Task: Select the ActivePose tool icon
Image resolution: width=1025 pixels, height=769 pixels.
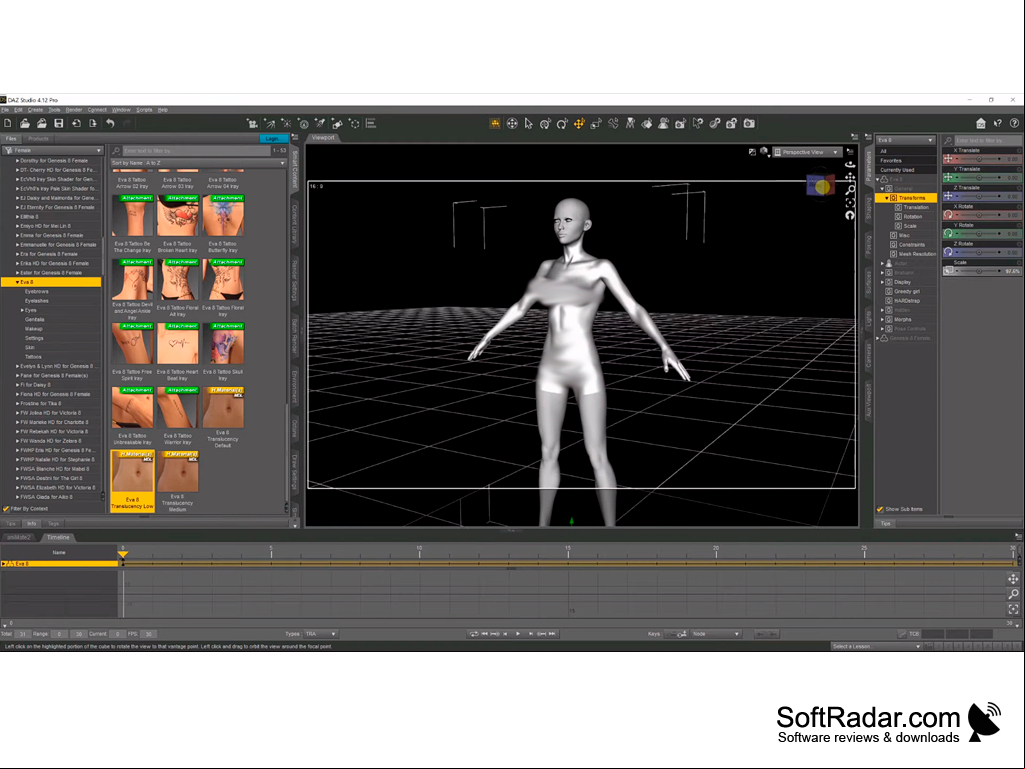Action: click(613, 124)
